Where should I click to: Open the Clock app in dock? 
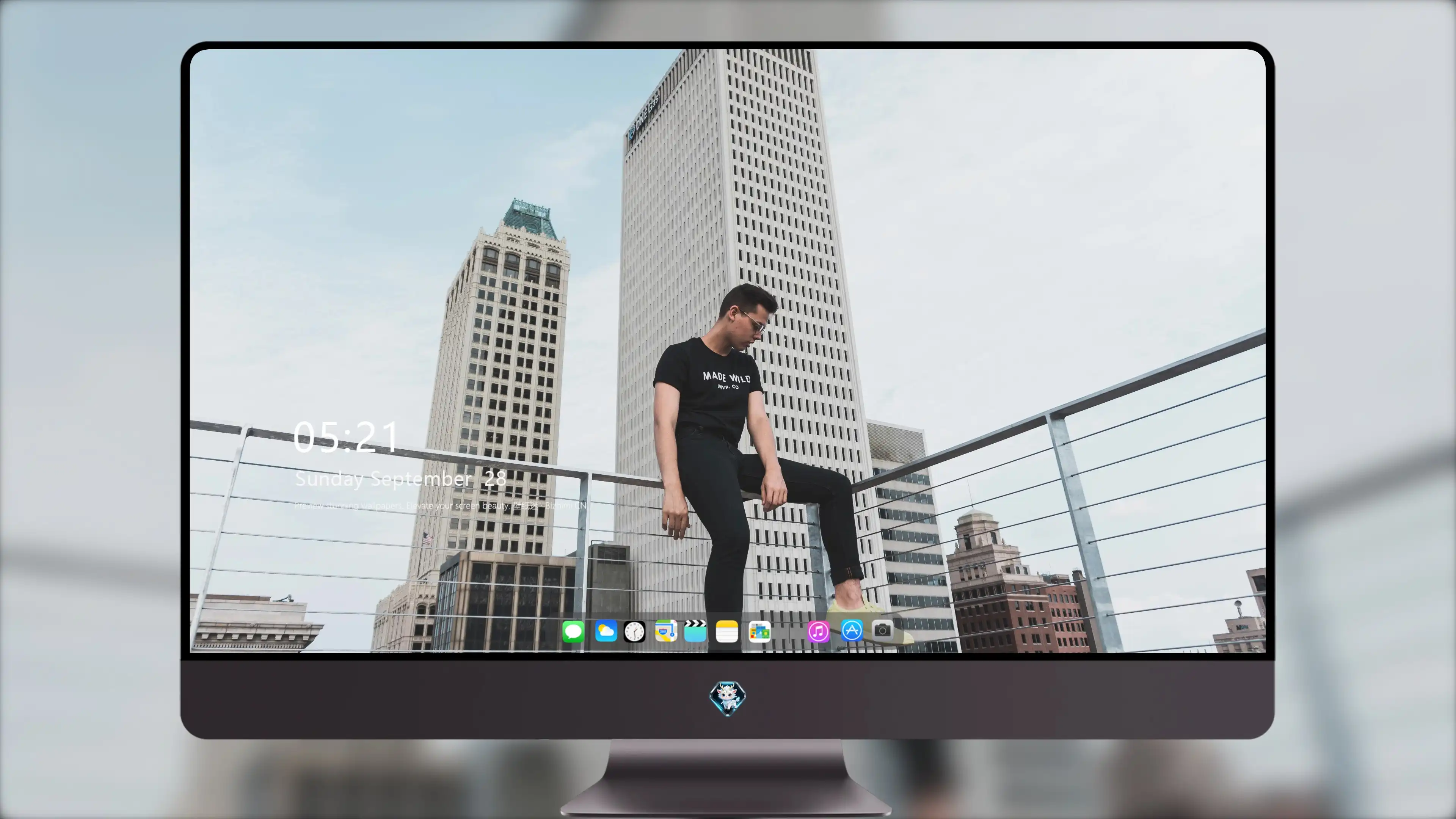[x=634, y=631]
